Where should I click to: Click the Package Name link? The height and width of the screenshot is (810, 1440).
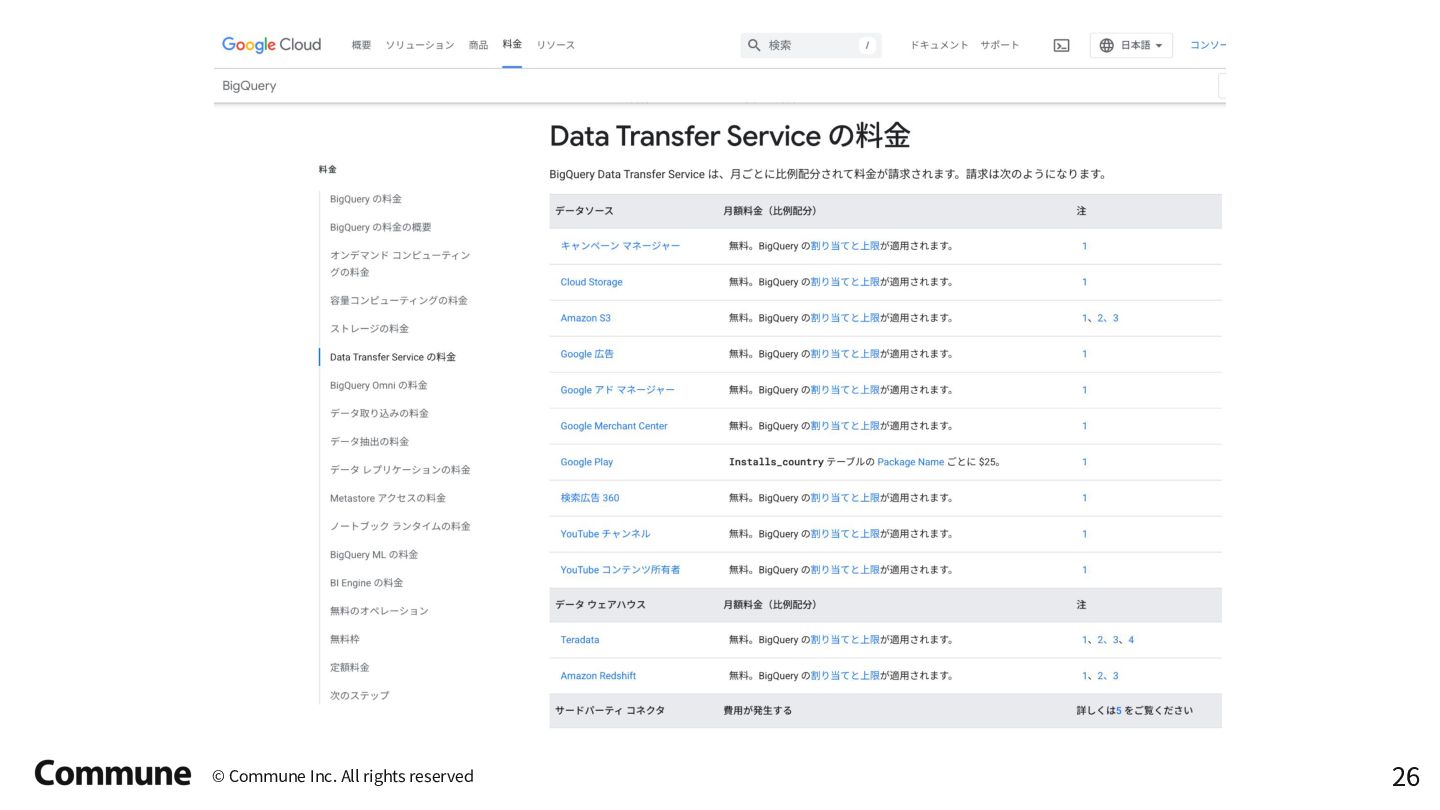[910, 462]
